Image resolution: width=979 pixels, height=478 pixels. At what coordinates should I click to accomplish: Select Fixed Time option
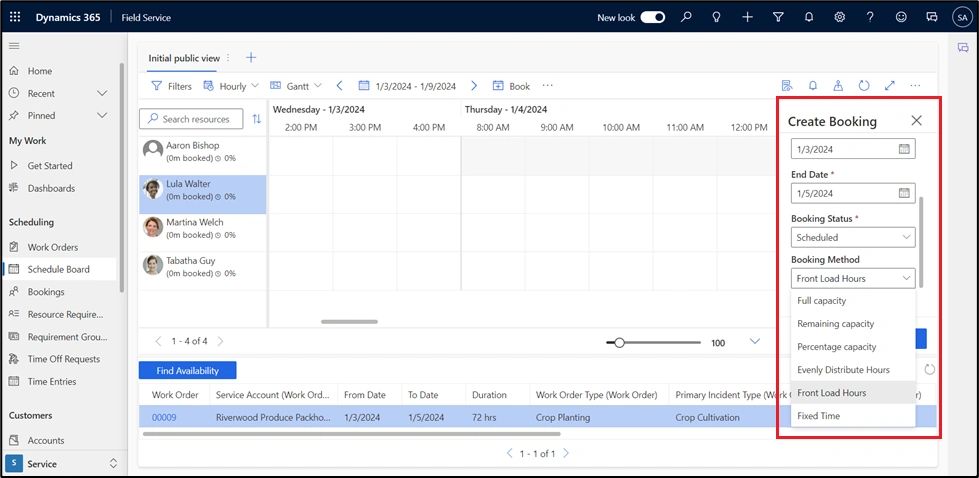pyautogui.click(x=853, y=416)
